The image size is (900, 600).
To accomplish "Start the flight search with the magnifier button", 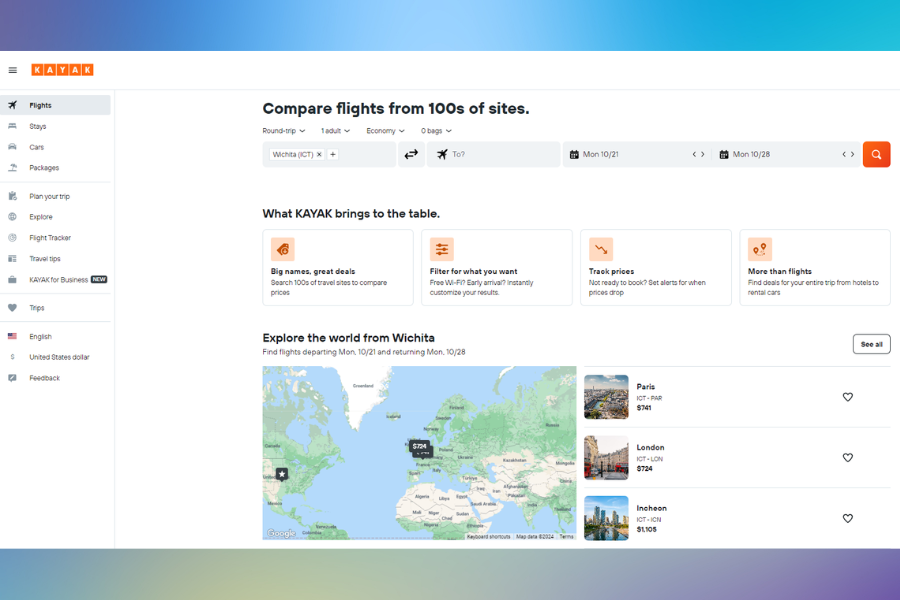I will pyautogui.click(x=876, y=154).
